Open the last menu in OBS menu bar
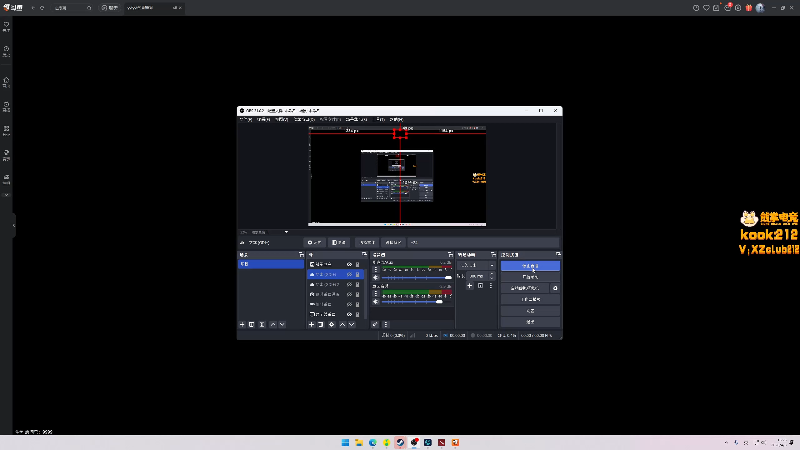The image size is (800, 450). (396, 119)
